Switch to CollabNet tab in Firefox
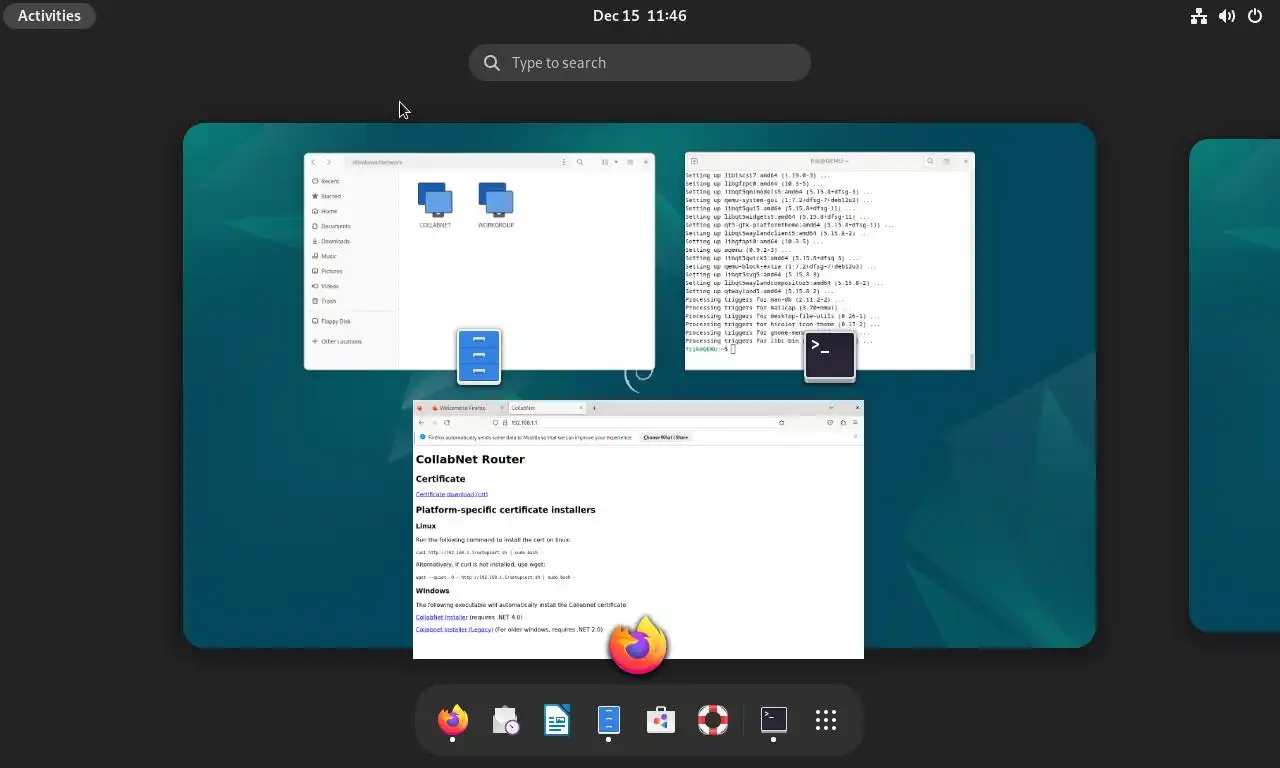The width and height of the screenshot is (1280, 768). click(x=546, y=408)
